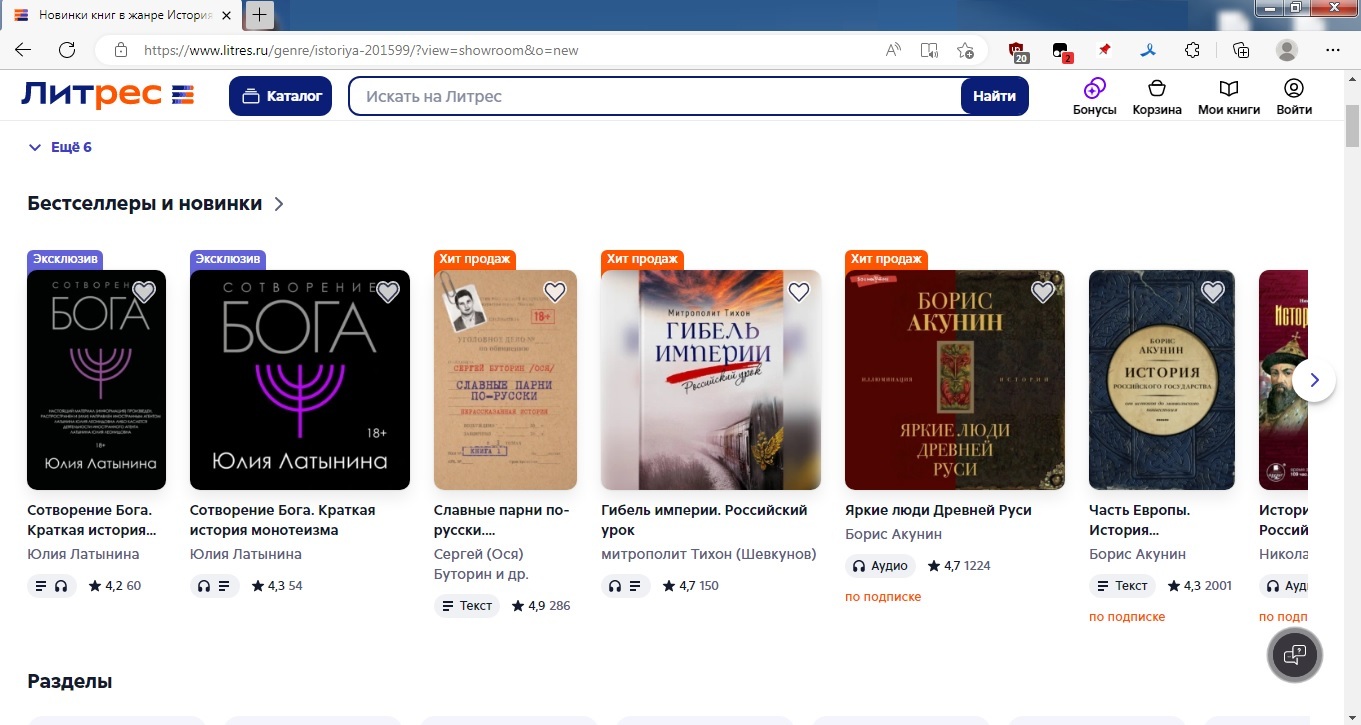Viewport: 1361px width, 725px height.
Task: Open Бестселлеры и новинки section link
Action: coord(155,204)
